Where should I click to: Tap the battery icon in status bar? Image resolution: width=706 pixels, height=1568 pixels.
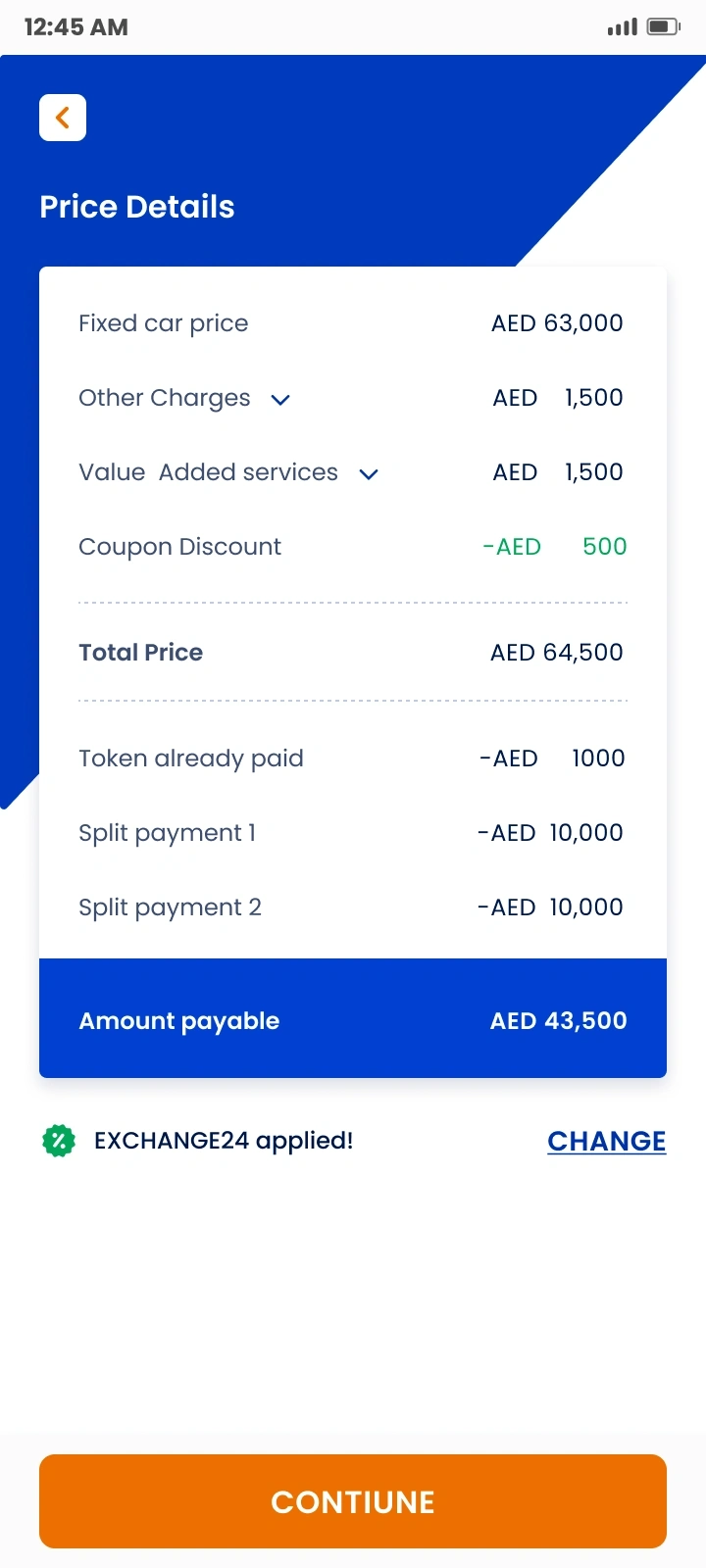tap(663, 26)
